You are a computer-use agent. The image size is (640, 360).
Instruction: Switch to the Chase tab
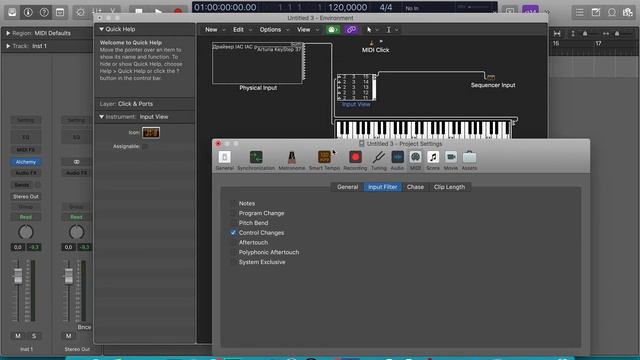pyautogui.click(x=415, y=187)
